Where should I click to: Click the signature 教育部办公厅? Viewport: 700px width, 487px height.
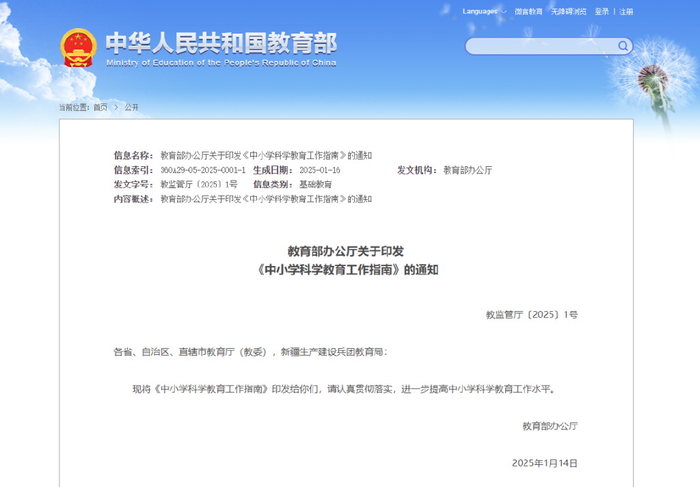[x=550, y=426]
